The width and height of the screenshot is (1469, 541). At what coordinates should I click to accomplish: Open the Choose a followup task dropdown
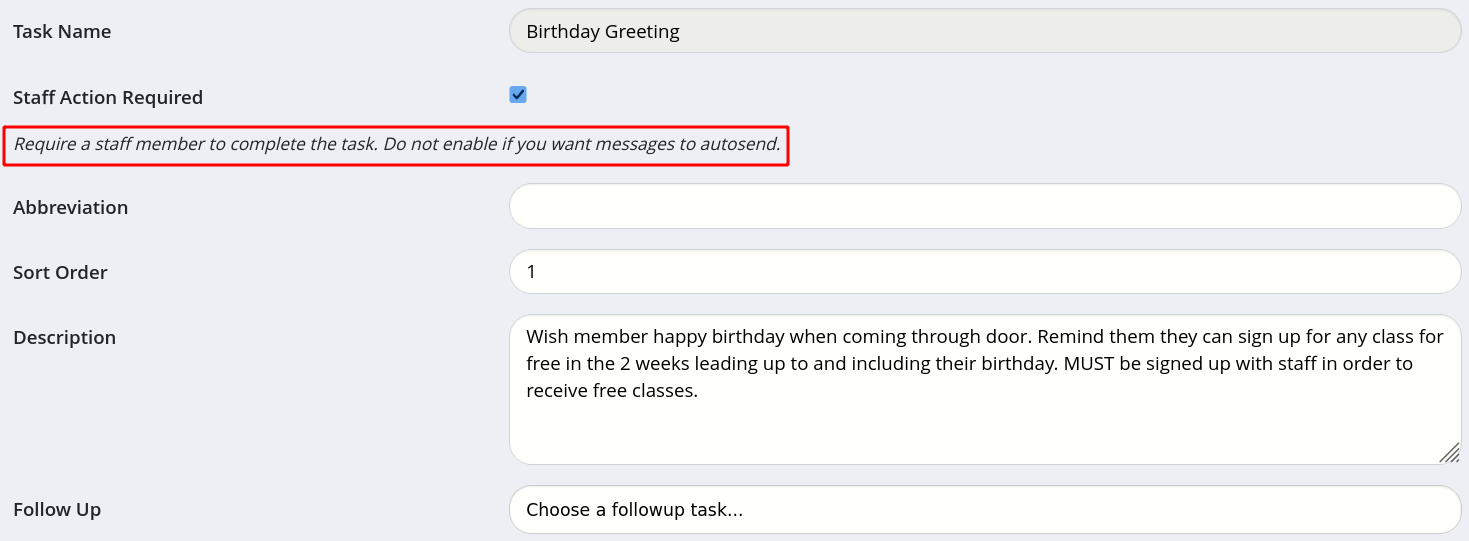[x=985, y=509]
